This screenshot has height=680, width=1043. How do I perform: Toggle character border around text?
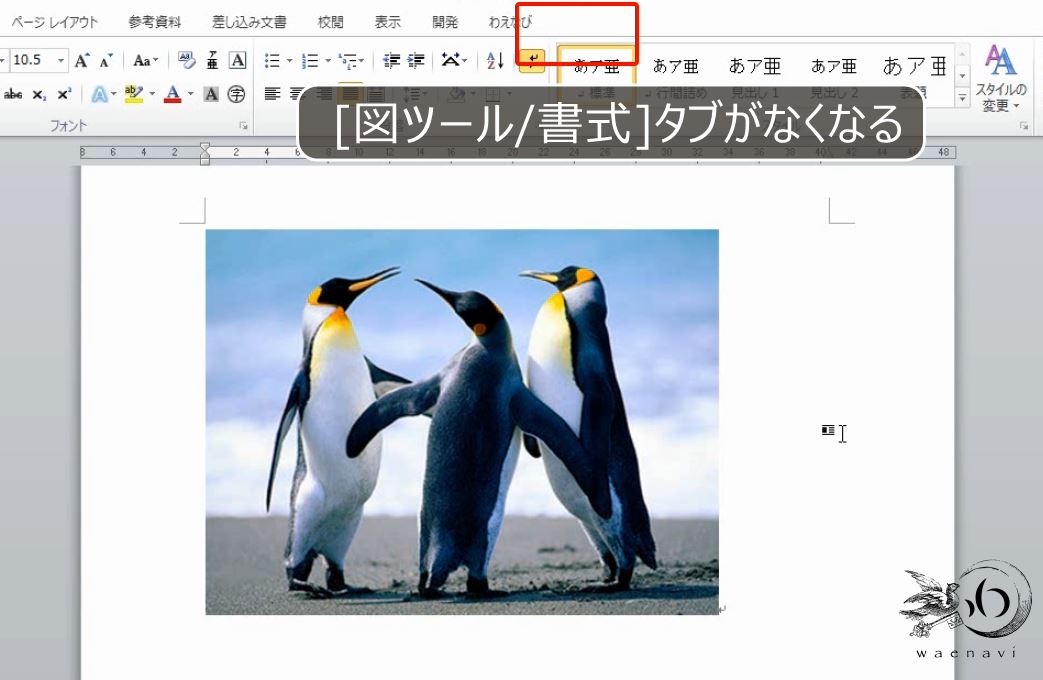[237, 61]
